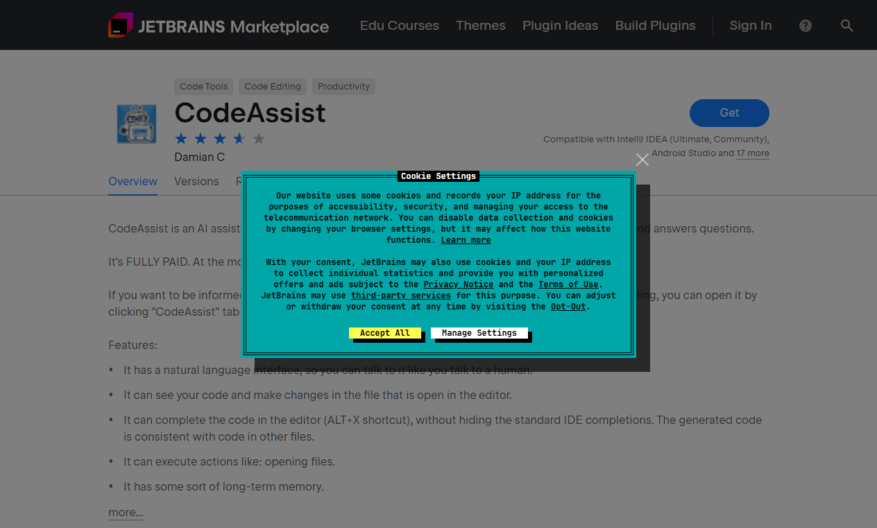This screenshot has height=528, width=877.
Task: Click Sign In
Action: click(x=751, y=26)
